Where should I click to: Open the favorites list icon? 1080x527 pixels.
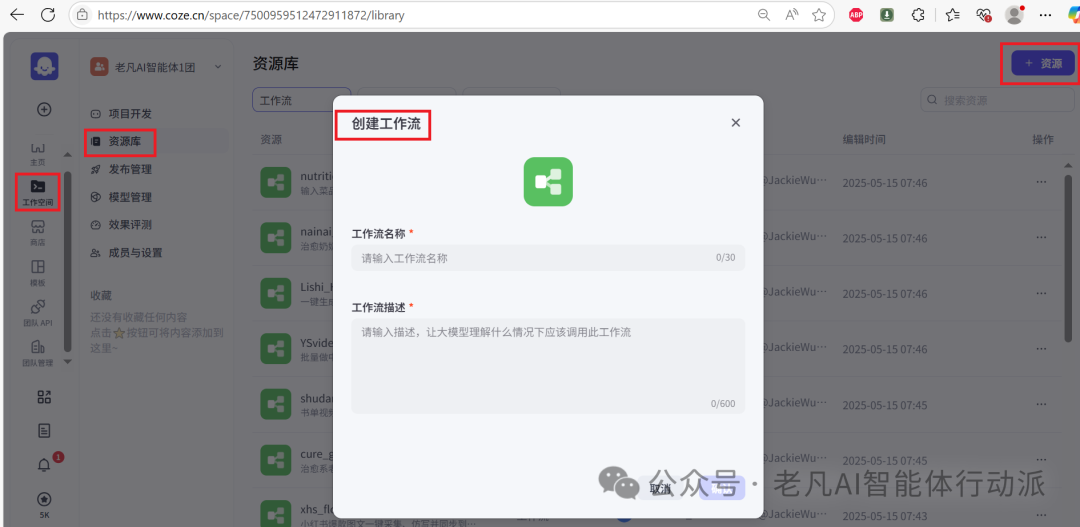(x=953, y=14)
